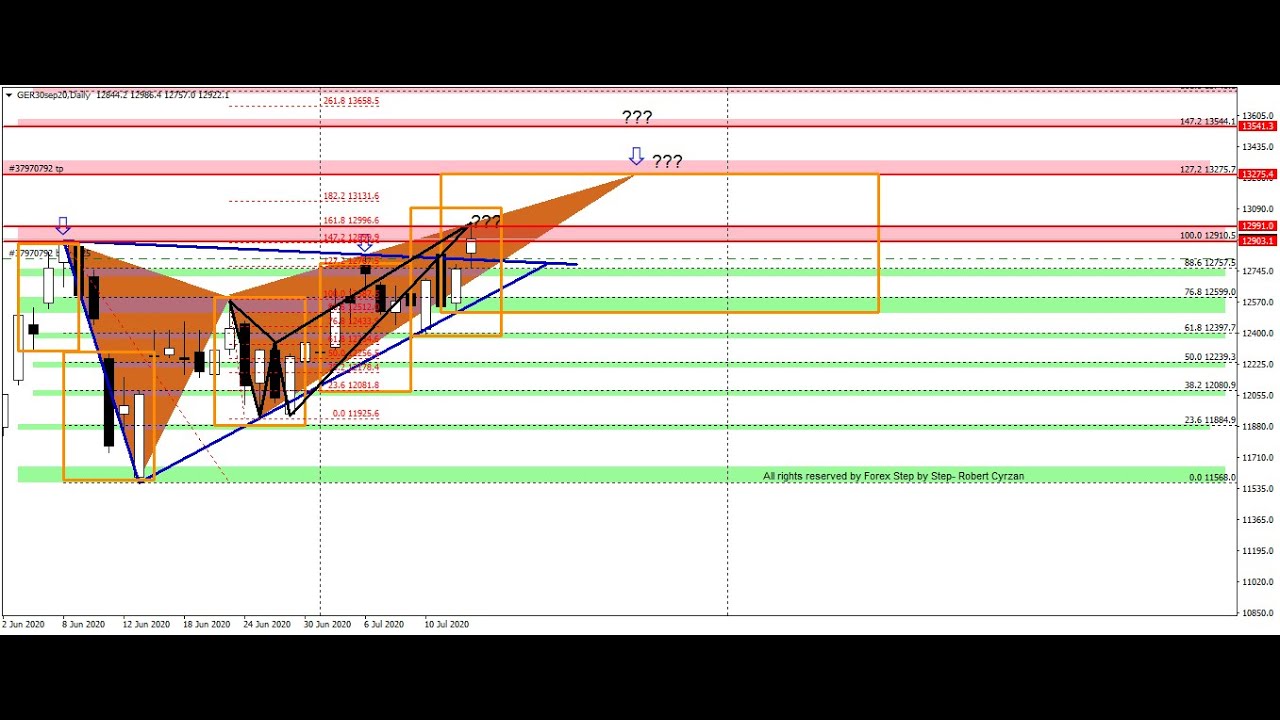
Task: Click the red 12903.1 price tag
Action: [1258, 241]
